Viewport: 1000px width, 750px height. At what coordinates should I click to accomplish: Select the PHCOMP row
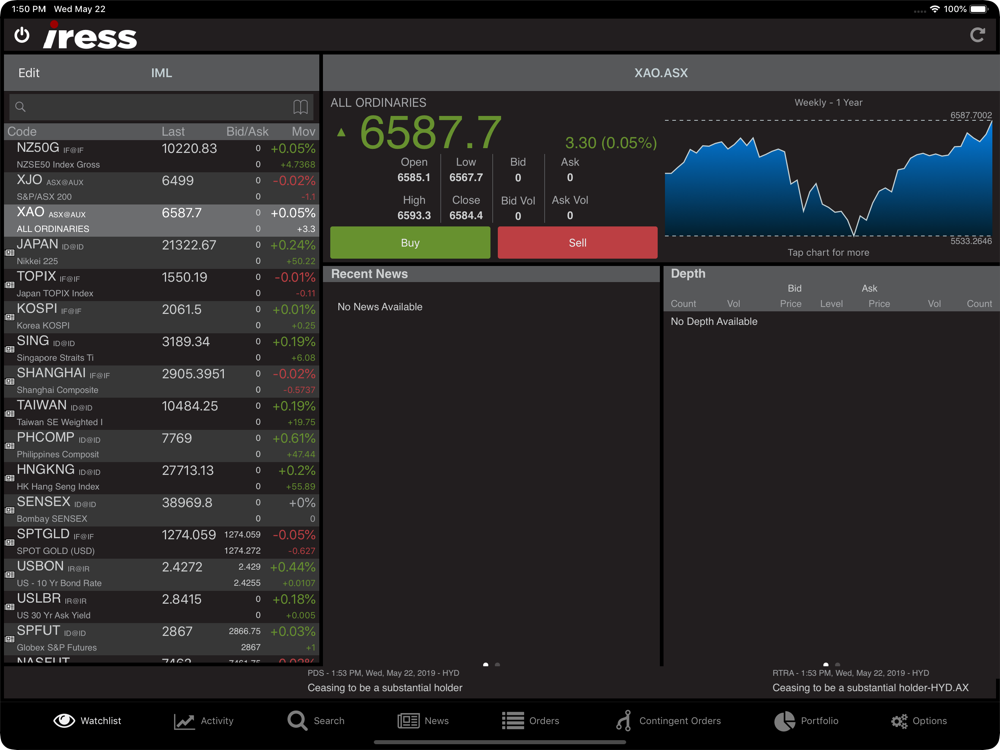(161, 446)
